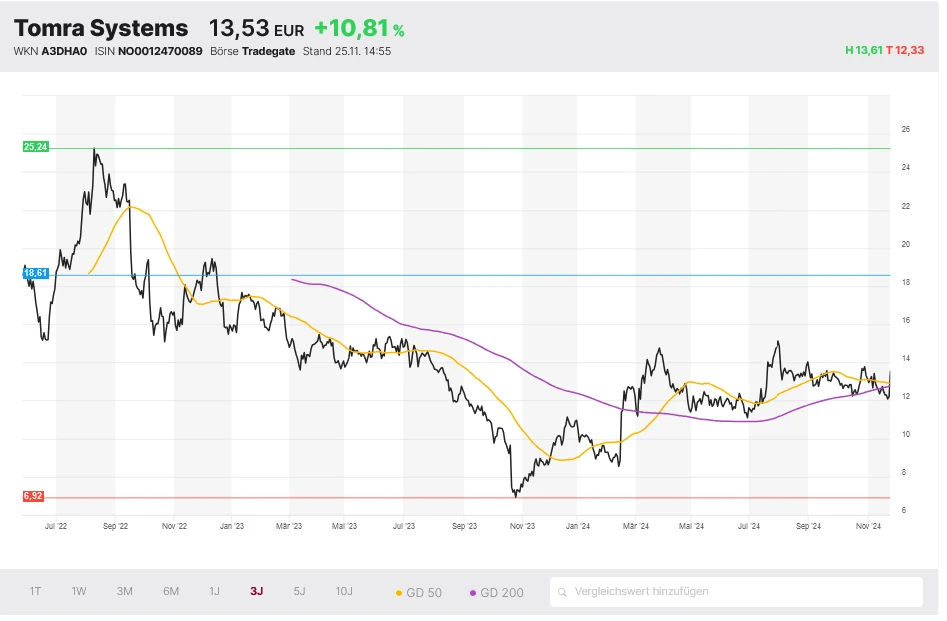947x621 pixels.
Task: Switch chart to 1T timeframe
Action: coord(35,591)
